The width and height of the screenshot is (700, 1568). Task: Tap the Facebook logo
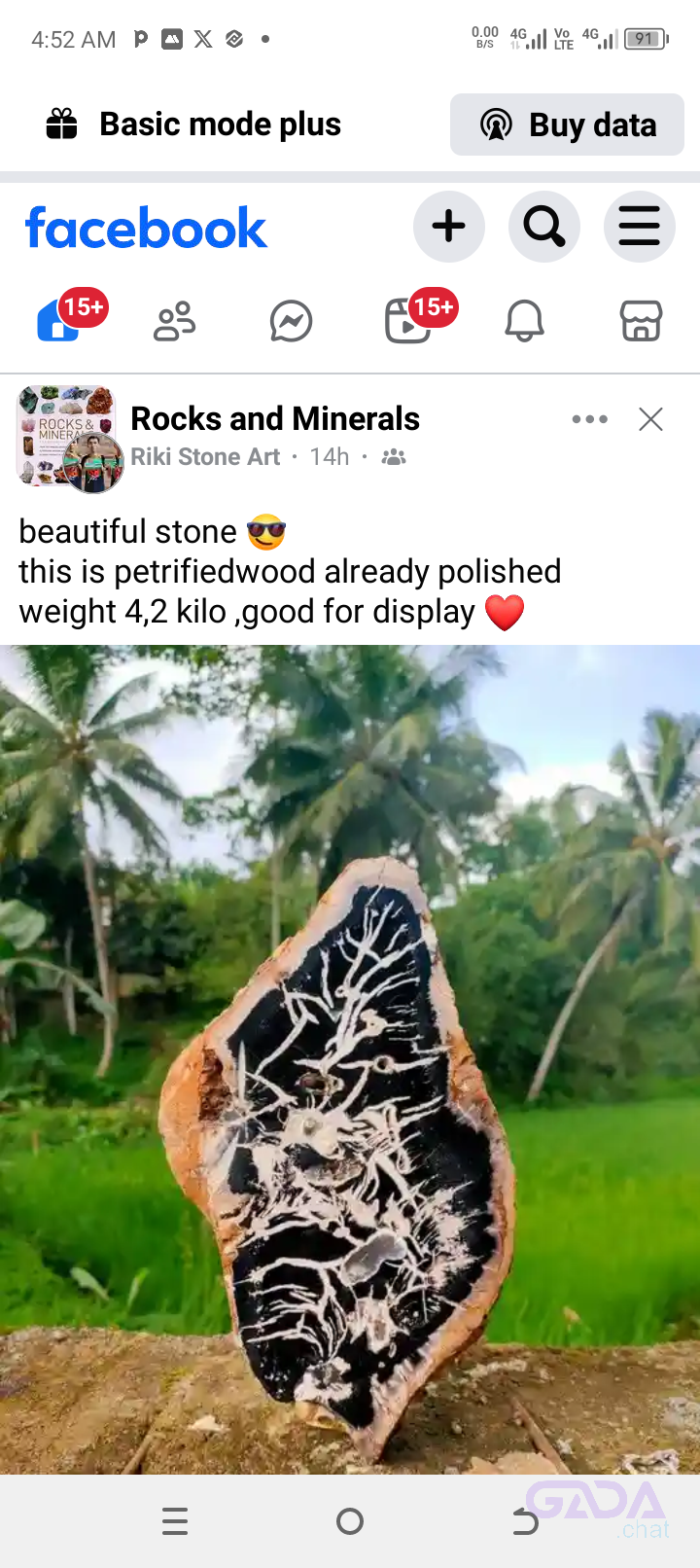pos(146,229)
